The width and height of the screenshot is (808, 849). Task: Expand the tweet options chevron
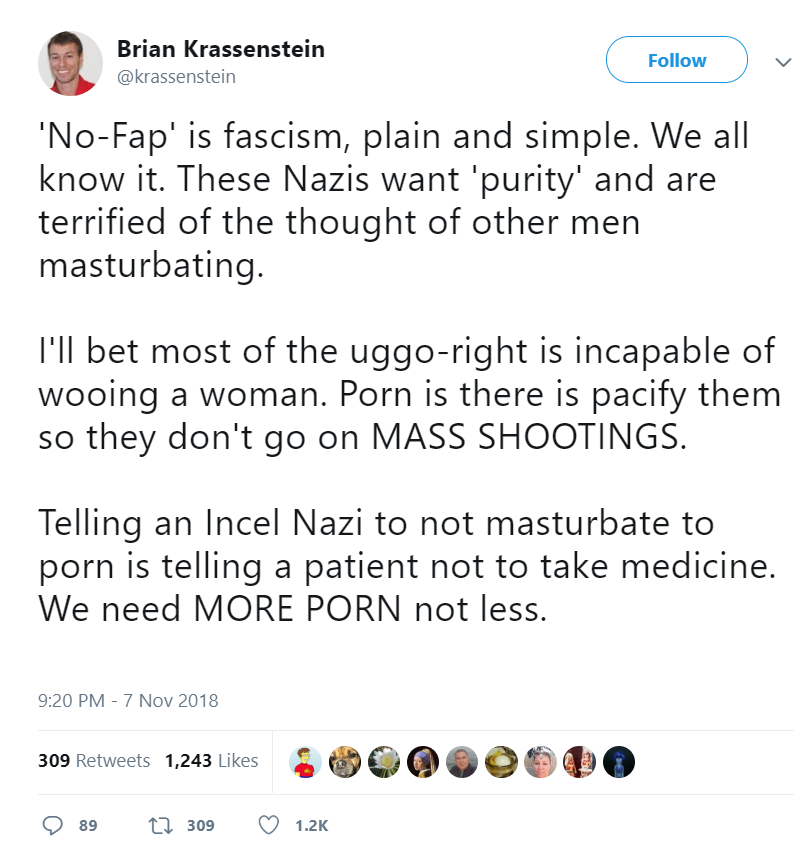click(x=782, y=61)
